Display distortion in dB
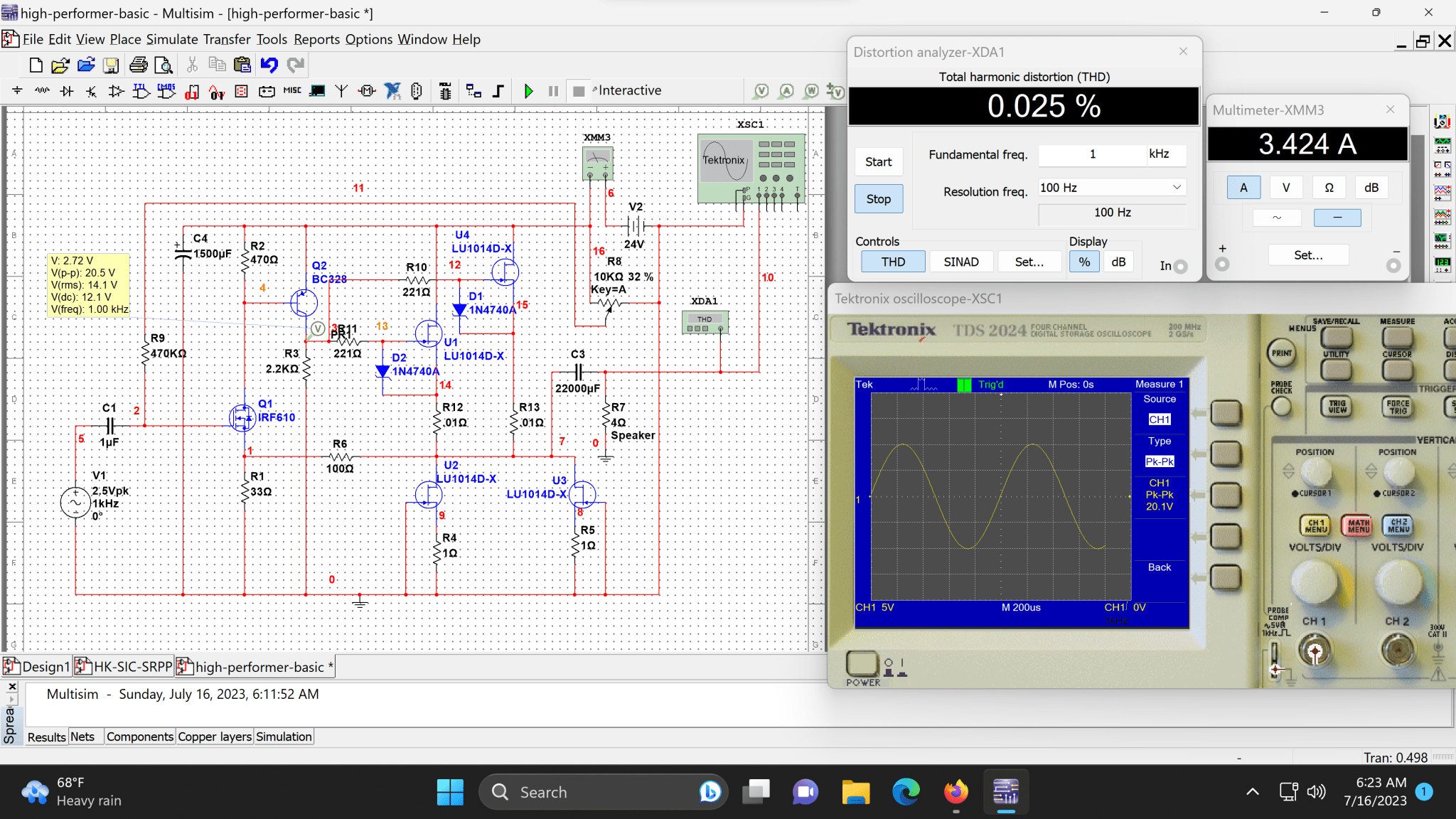The image size is (1456, 819). pos(1118,262)
